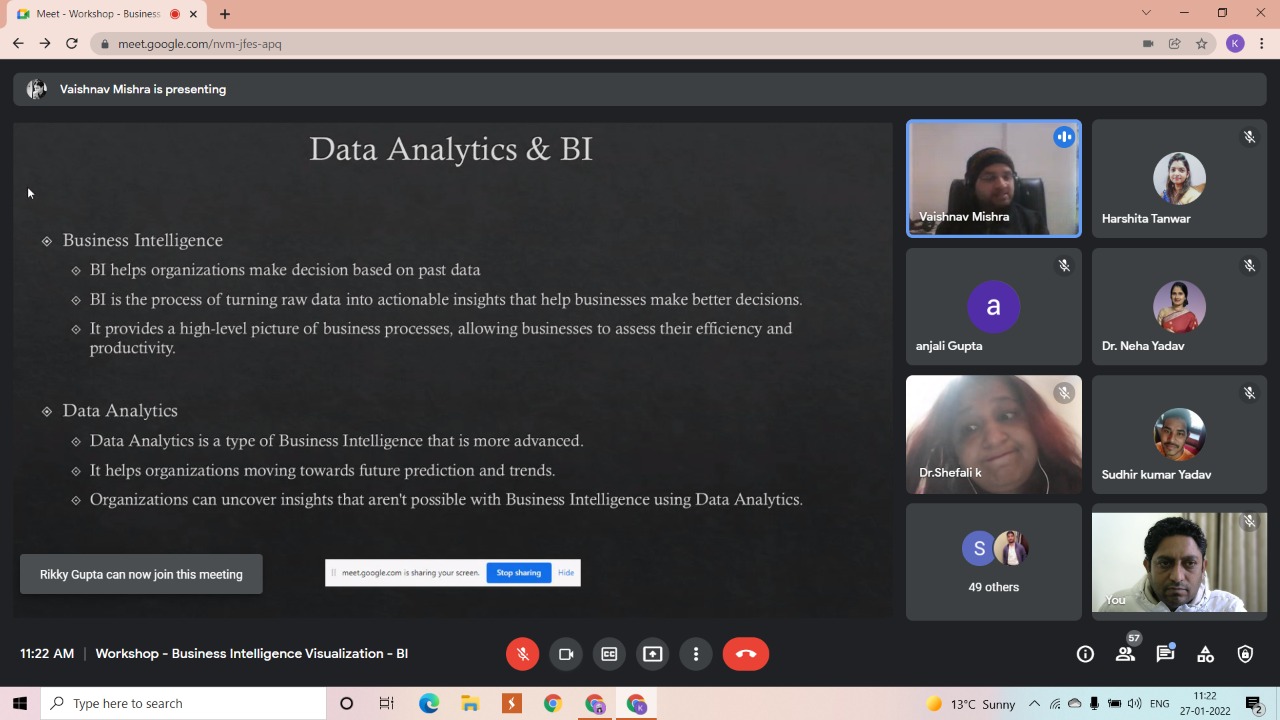Bookmark this page with star icon

coord(1202,44)
